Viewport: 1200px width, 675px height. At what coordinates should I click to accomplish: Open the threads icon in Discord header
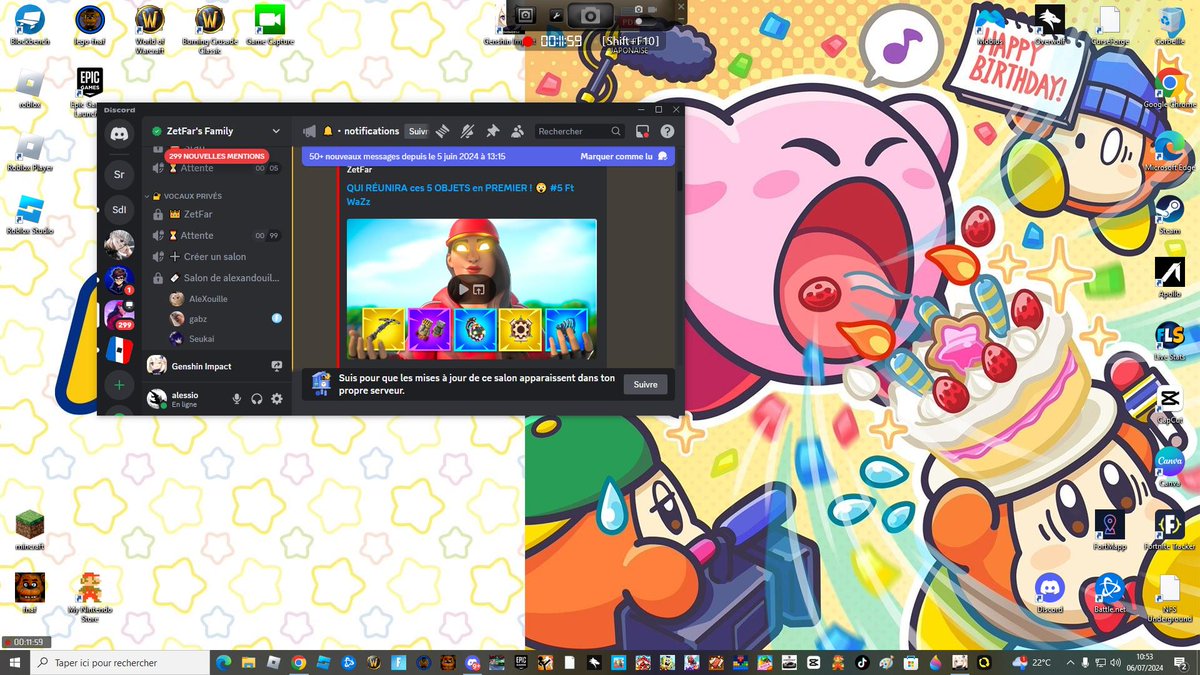point(443,131)
